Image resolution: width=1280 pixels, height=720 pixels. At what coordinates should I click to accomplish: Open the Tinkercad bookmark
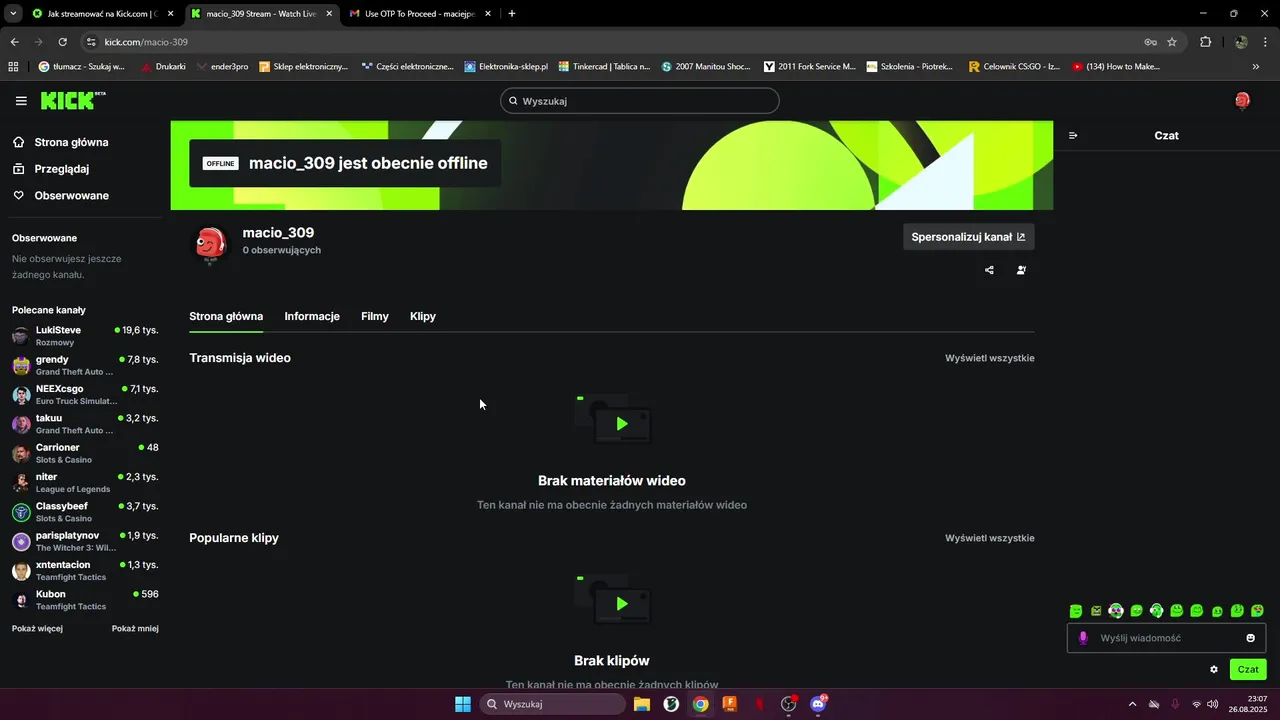[x=604, y=67]
